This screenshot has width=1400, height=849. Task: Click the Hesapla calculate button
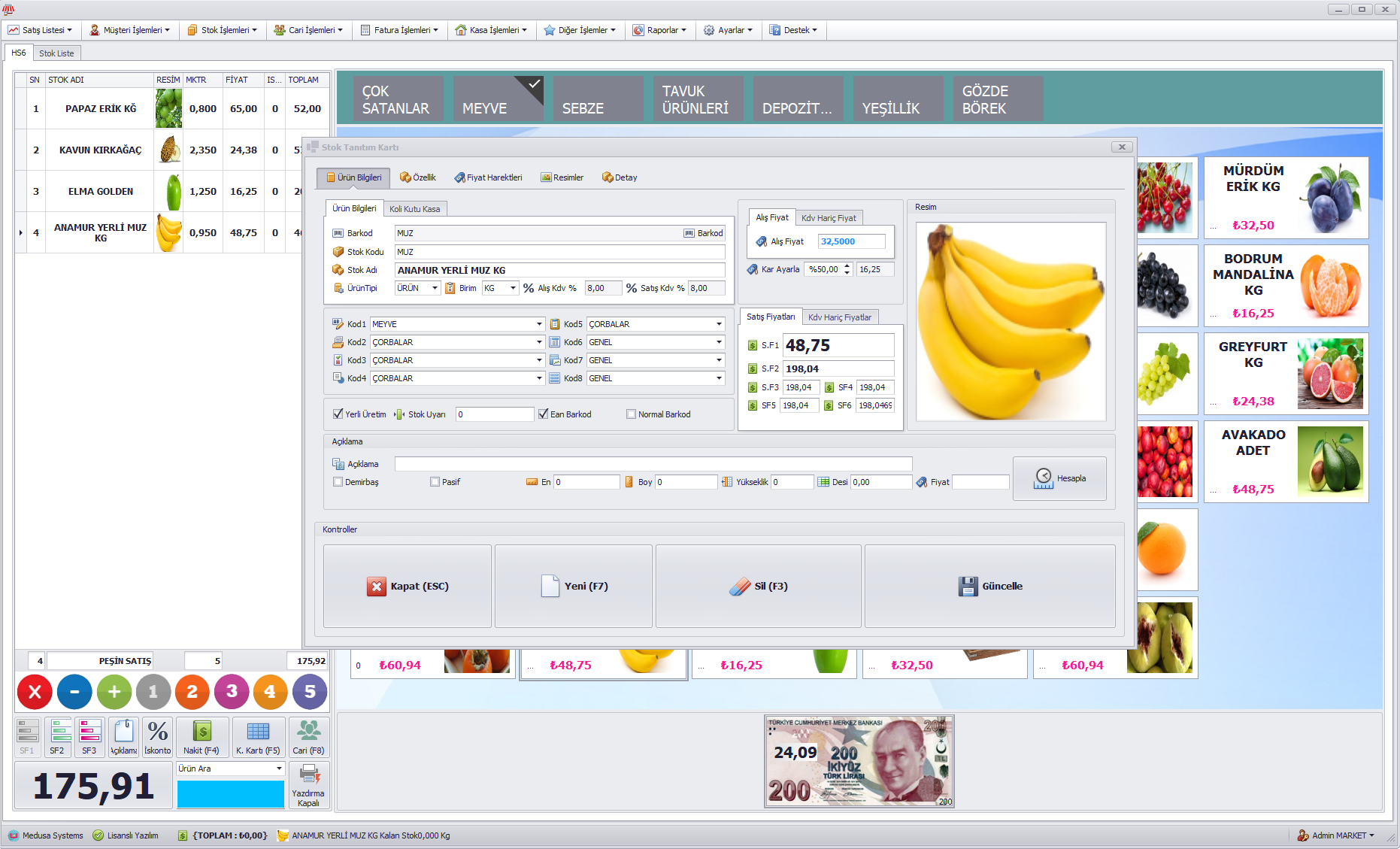1059,478
